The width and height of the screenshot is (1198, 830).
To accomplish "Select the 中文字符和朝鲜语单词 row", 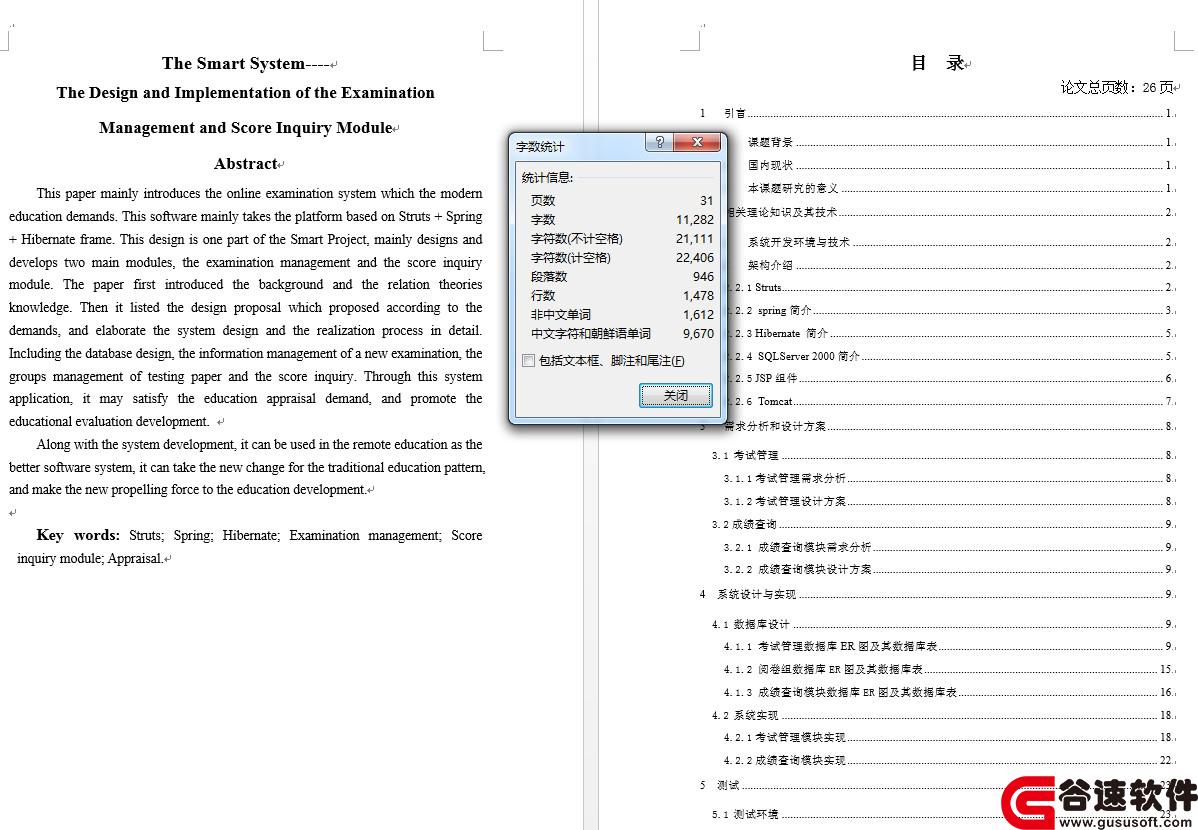I will coord(621,334).
